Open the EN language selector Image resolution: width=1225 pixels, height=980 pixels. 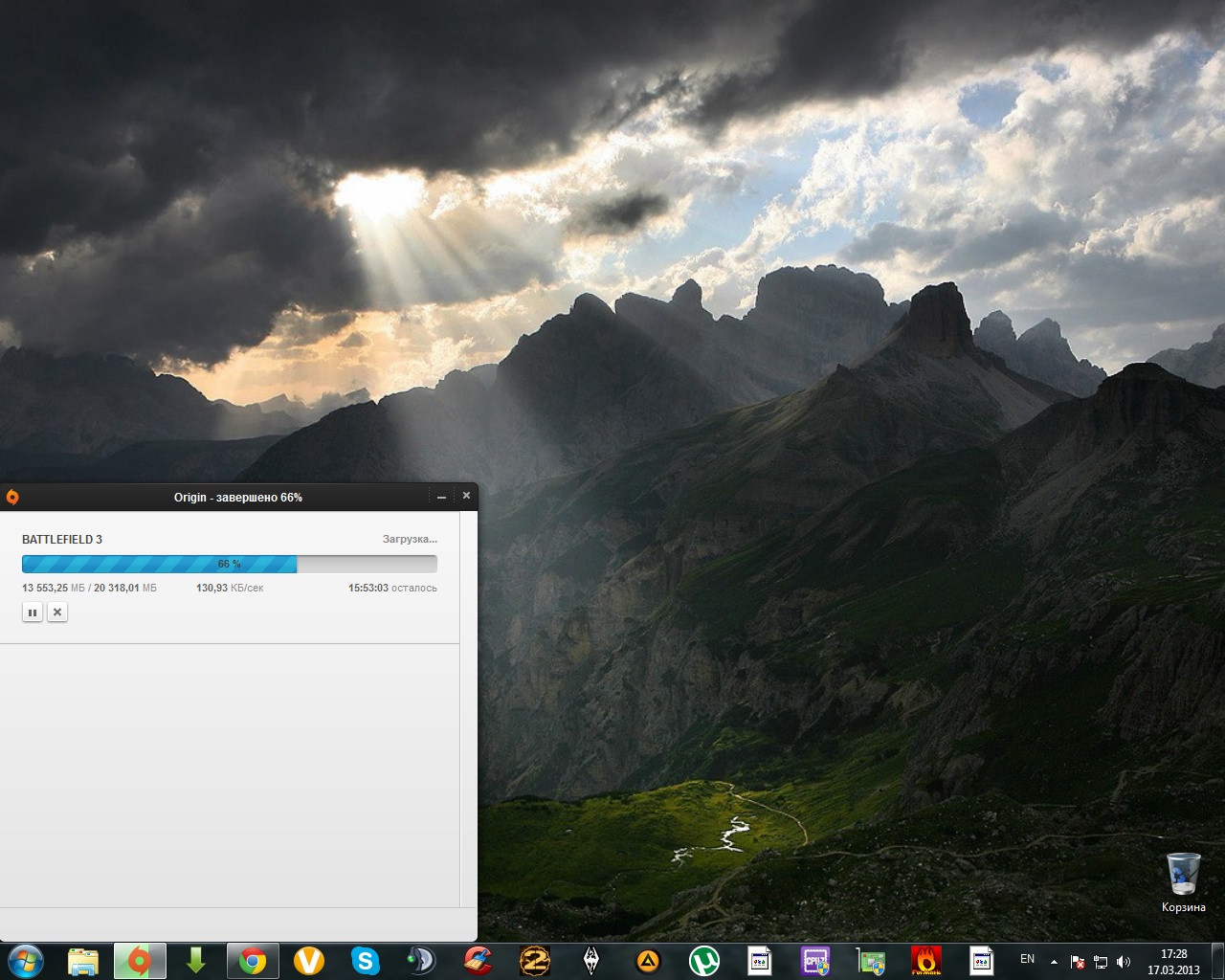[1027, 959]
